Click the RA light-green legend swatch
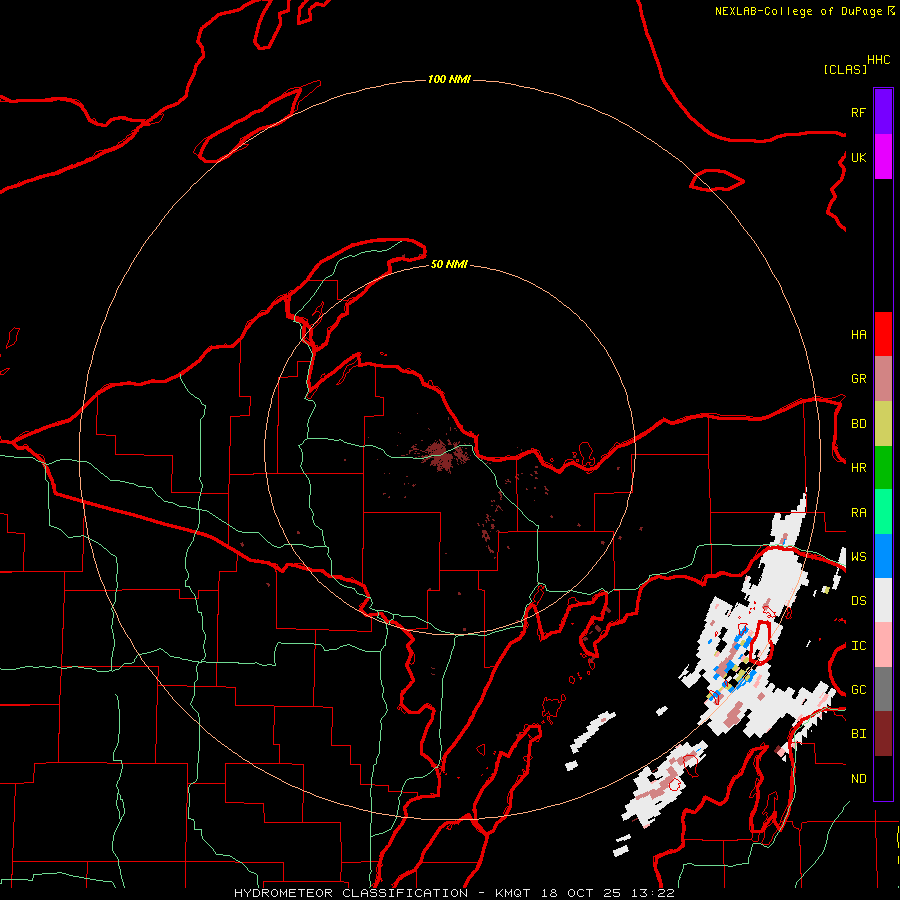The image size is (900, 900). click(883, 512)
